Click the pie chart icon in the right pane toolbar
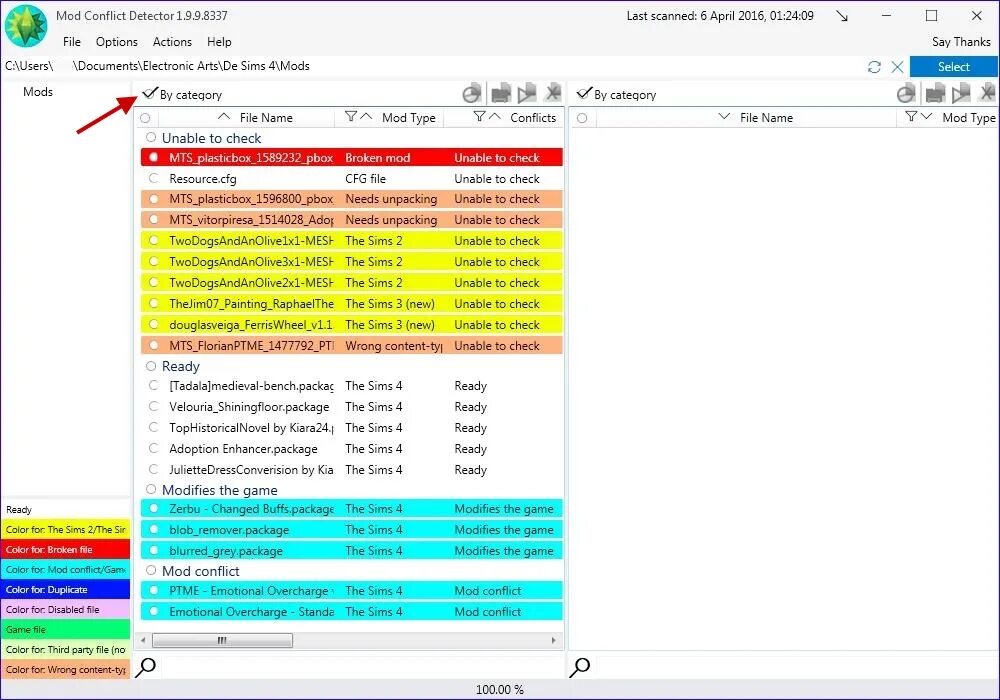Screen dimensions: 1000x700 906,94
